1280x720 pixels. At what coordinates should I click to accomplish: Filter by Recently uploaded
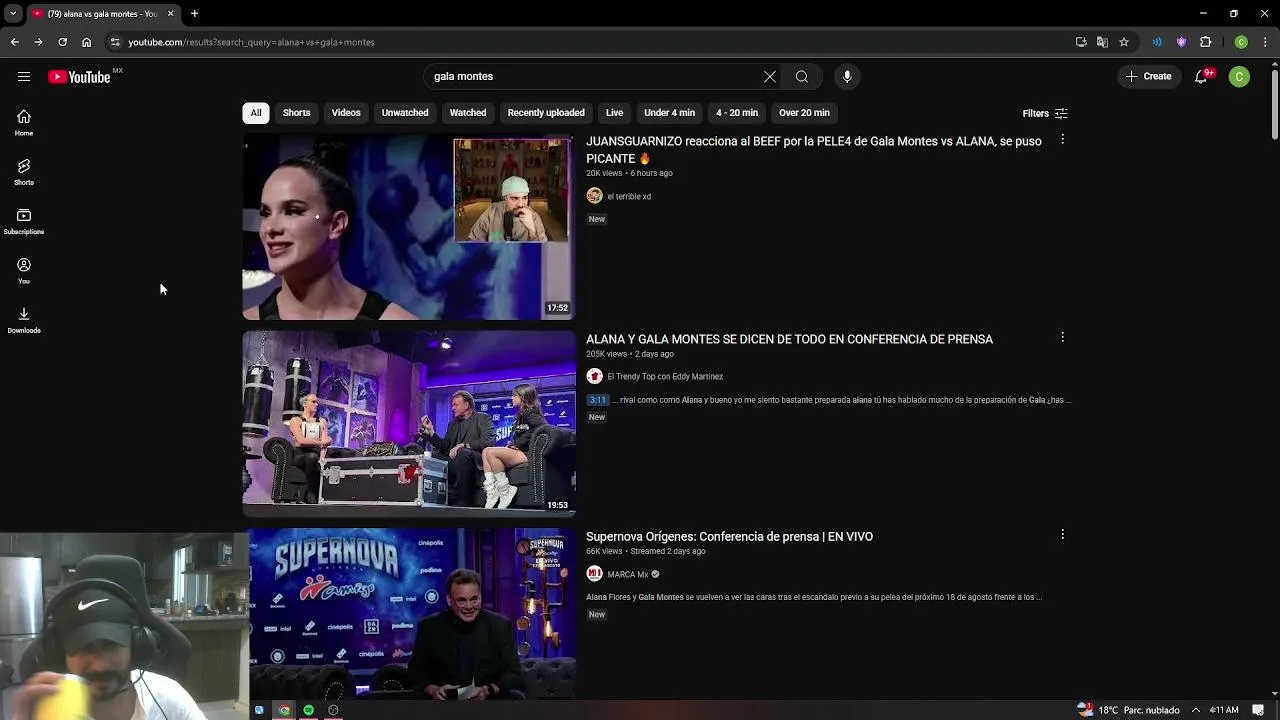click(546, 113)
